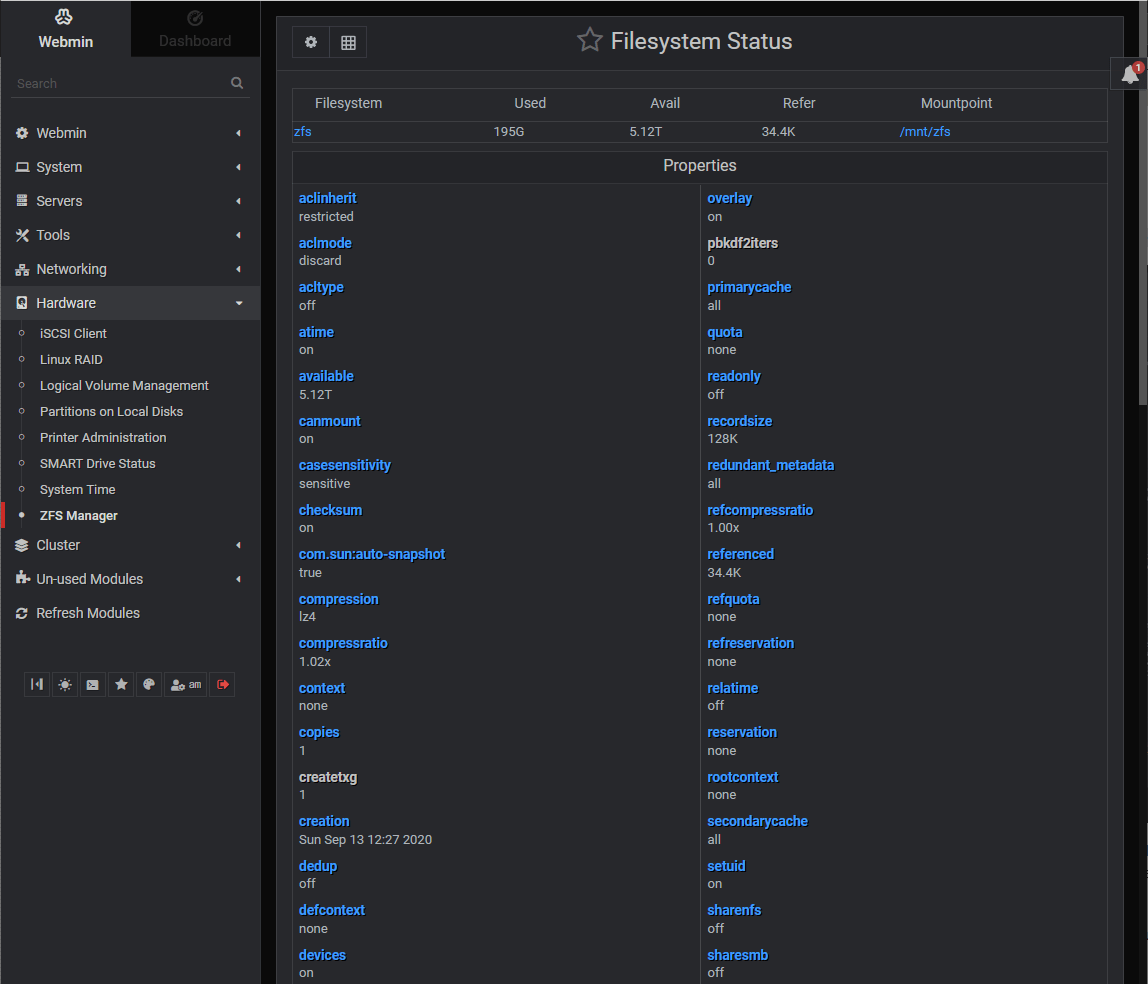
Task: Star the Filesystem Status page as a favorite
Action: tap(589, 41)
